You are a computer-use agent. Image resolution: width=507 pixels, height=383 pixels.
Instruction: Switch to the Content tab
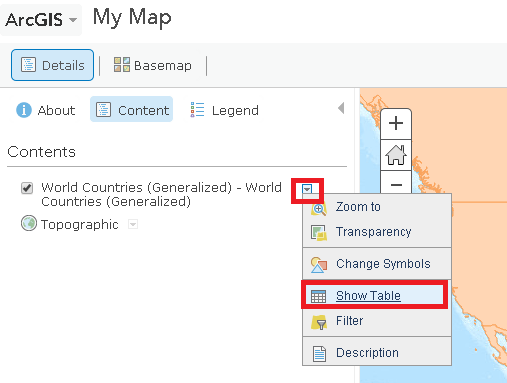132,109
